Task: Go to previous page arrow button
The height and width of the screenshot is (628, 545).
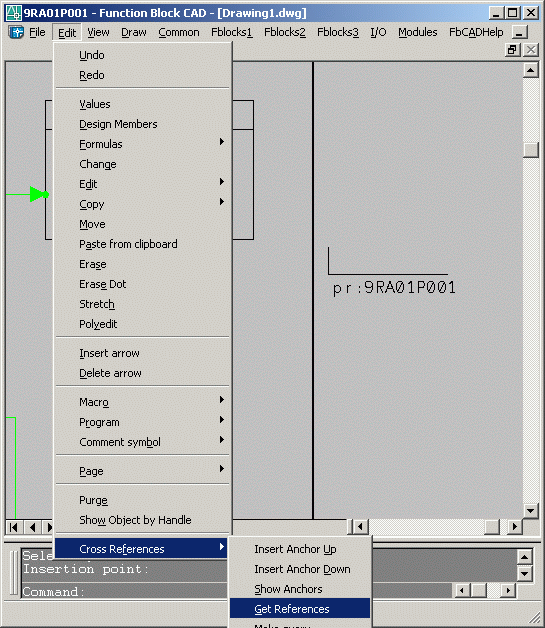Action: tap(32, 527)
